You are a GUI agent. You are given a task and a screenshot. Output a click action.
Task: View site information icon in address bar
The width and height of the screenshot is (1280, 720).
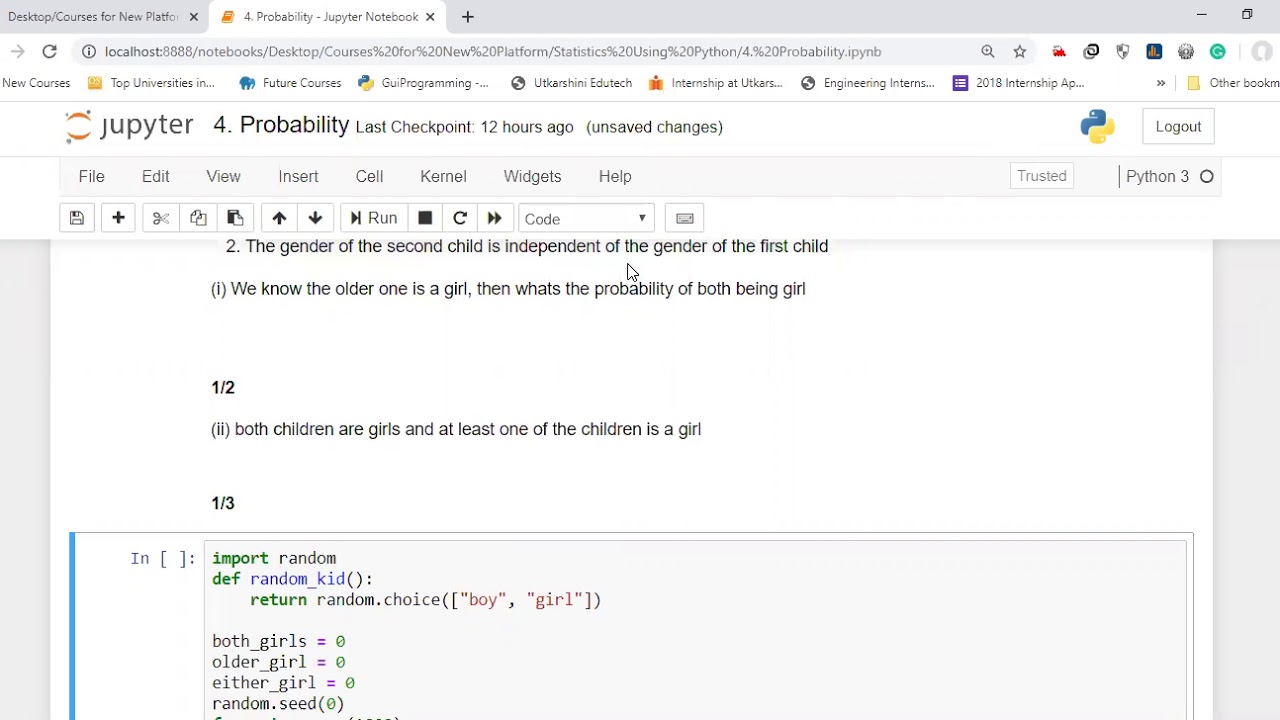[x=89, y=51]
